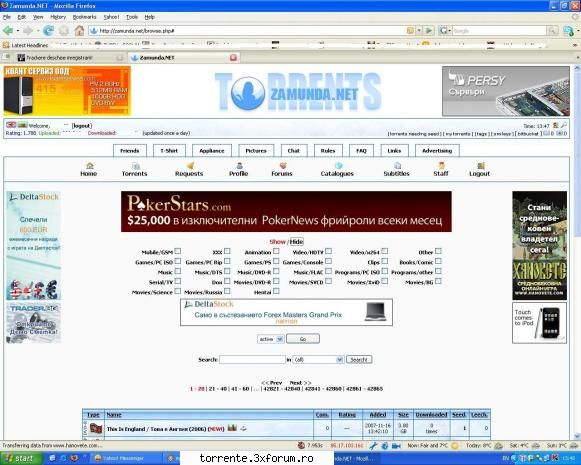Open the search engine selector dropdown
This screenshot has width=581, height=465.
pyautogui.click(x=445, y=31)
